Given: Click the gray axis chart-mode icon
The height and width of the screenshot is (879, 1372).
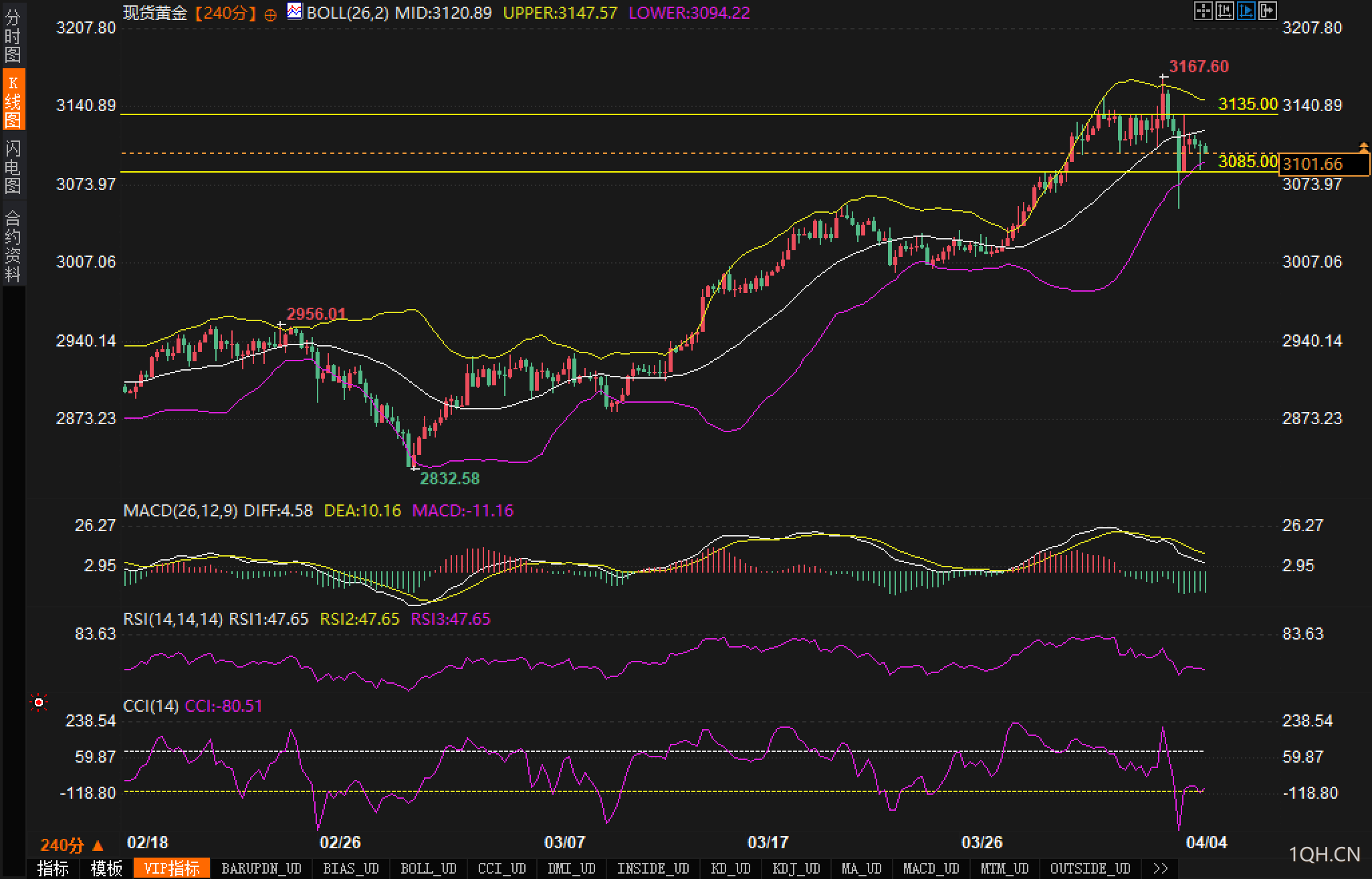Looking at the screenshot, I should click(x=1224, y=11).
